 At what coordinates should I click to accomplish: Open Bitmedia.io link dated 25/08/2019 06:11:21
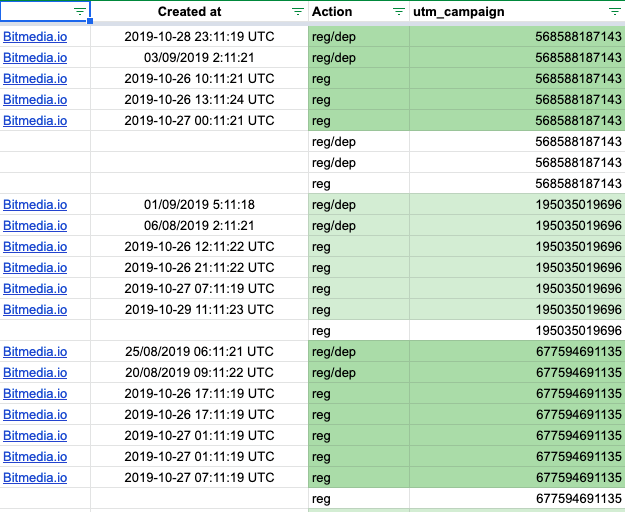pos(35,352)
